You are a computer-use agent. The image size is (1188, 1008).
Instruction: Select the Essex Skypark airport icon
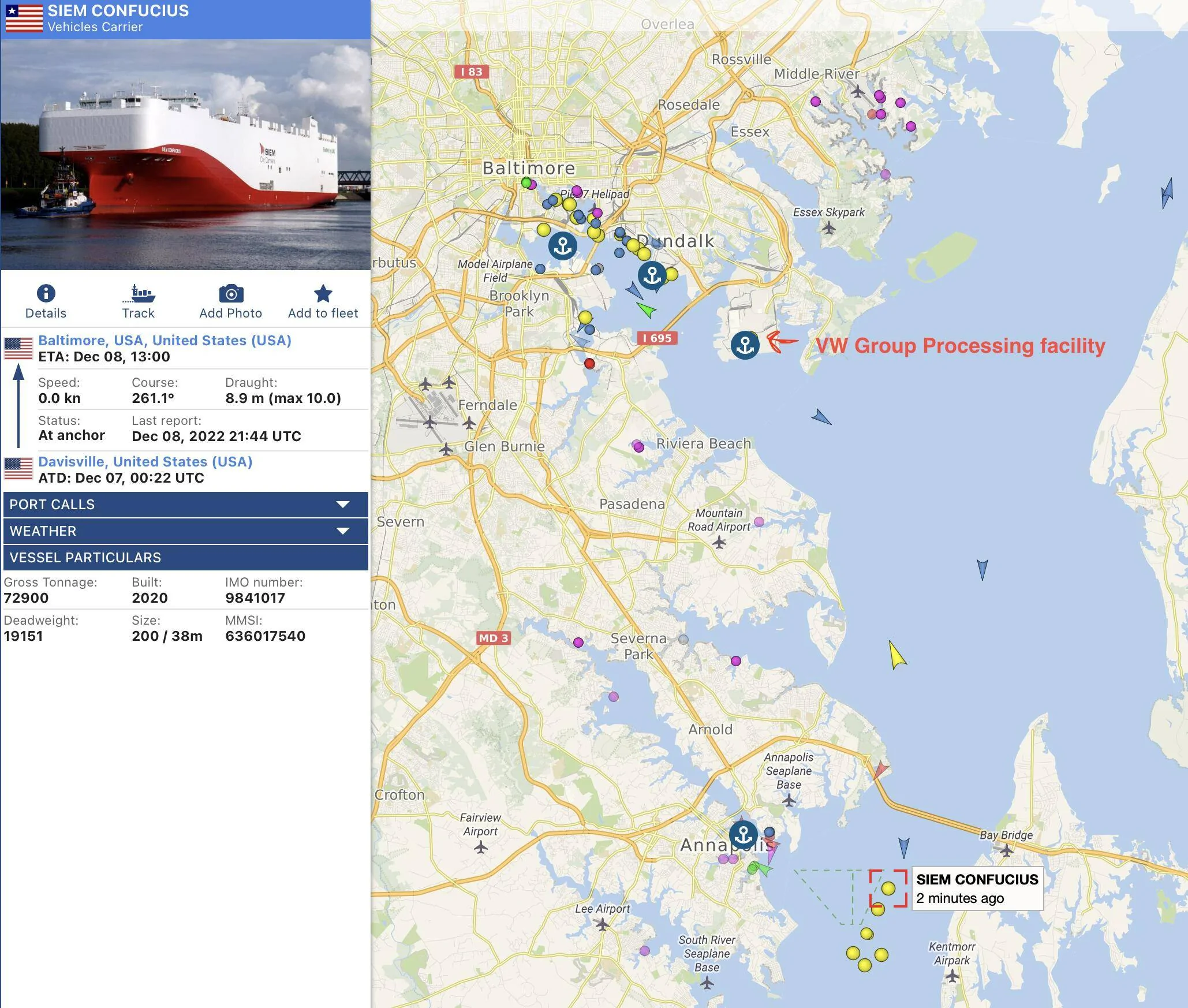click(x=829, y=228)
